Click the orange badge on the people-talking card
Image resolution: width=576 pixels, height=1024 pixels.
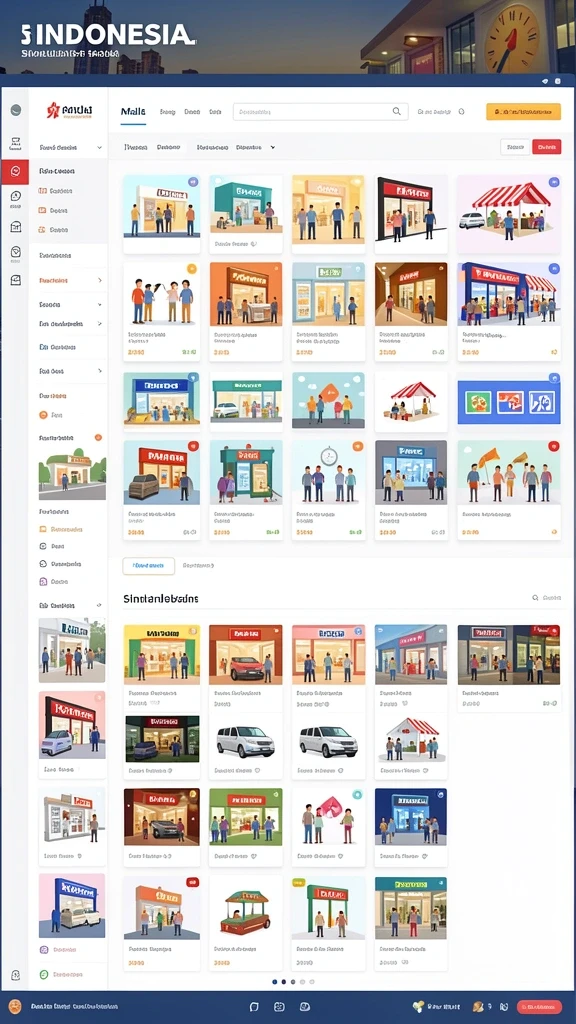pyautogui.click(x=191, y=268)
